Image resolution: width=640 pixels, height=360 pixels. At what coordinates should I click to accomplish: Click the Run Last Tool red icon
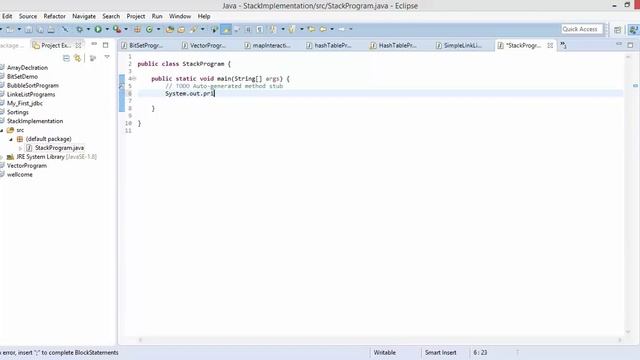pos(117,29)
